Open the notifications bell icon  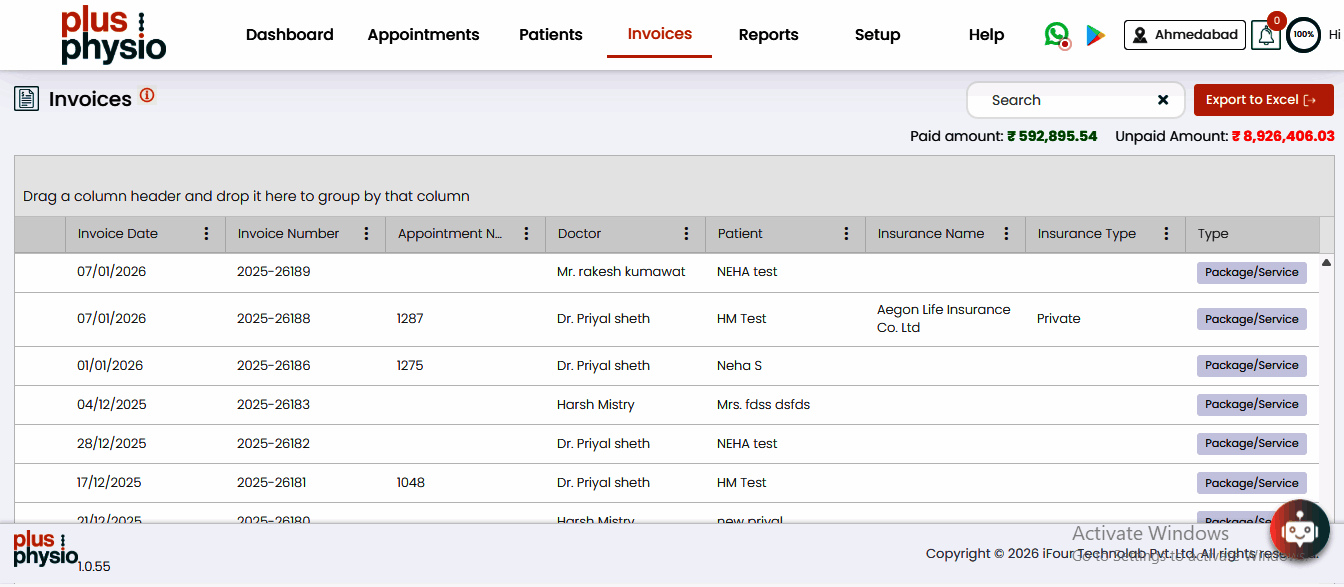coord(1266,36)
